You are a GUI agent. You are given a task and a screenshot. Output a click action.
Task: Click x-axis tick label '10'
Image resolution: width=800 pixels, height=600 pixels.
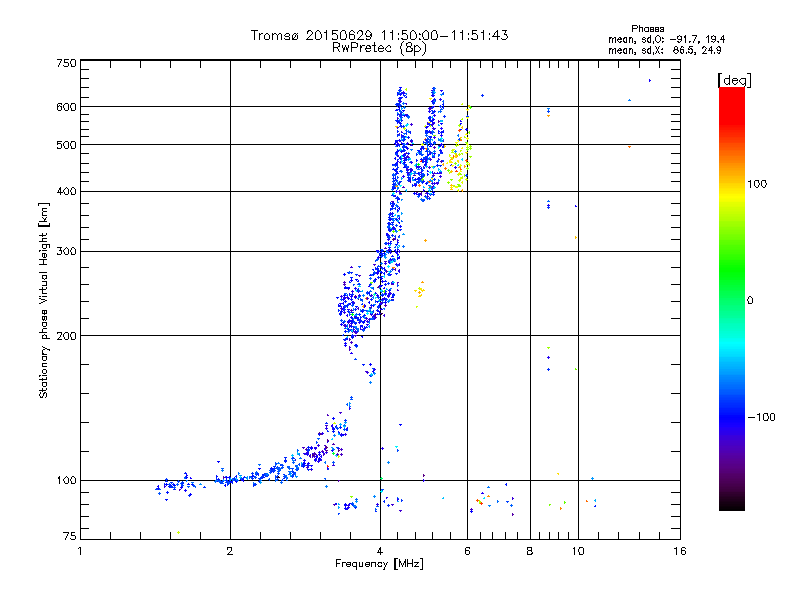point(578,551)
